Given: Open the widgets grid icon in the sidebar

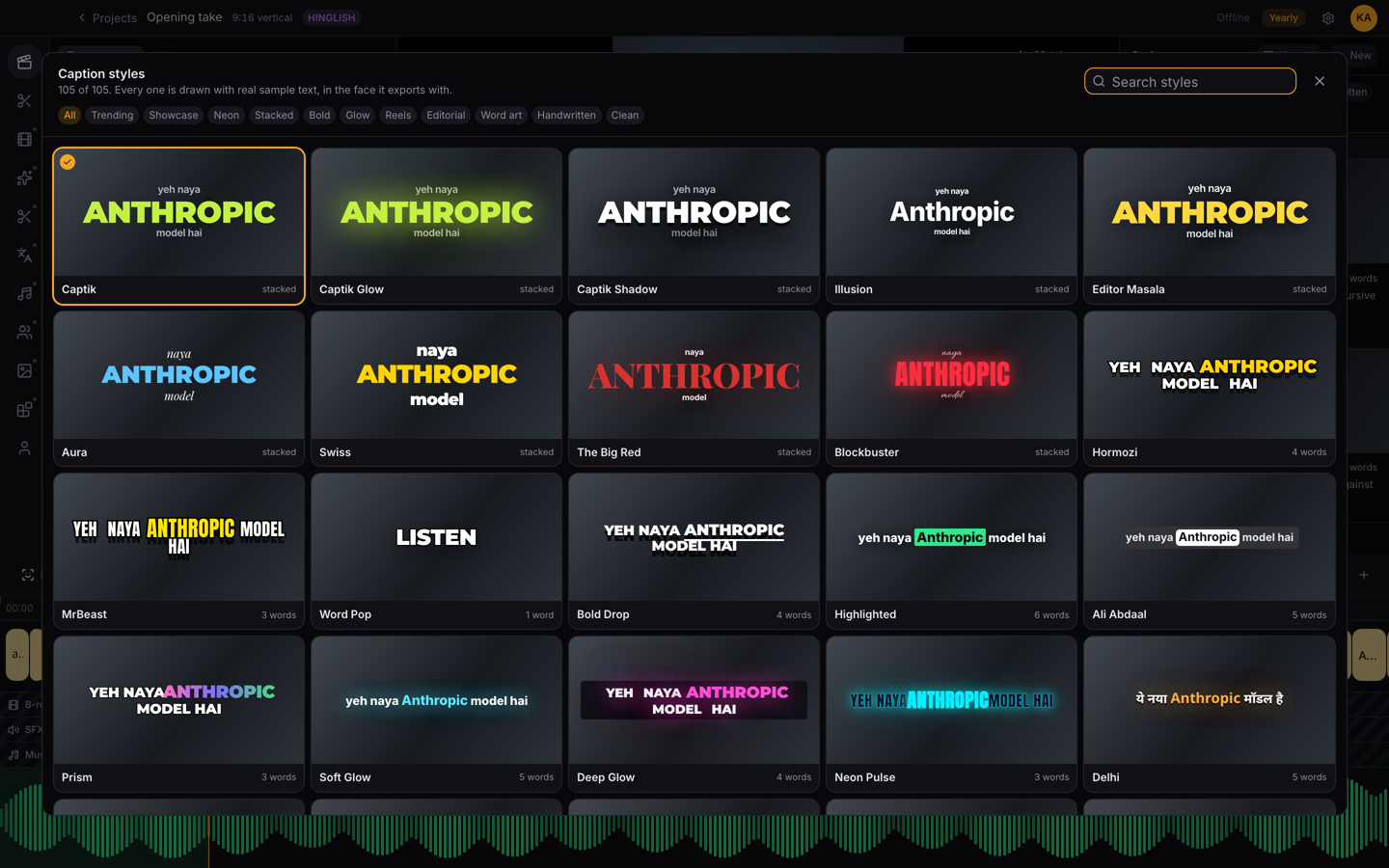Looking at the screenshot, I should pos(24,409).
